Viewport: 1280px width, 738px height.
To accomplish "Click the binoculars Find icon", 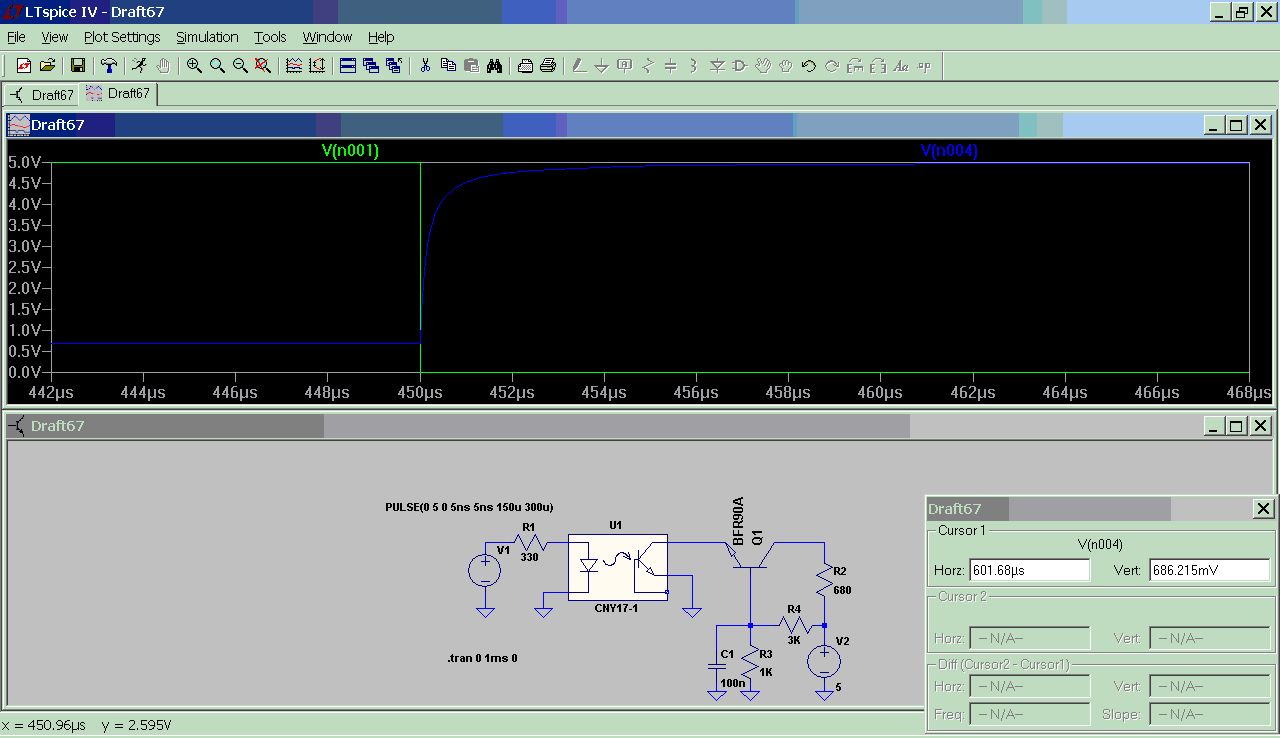I will tap(495, 66).
